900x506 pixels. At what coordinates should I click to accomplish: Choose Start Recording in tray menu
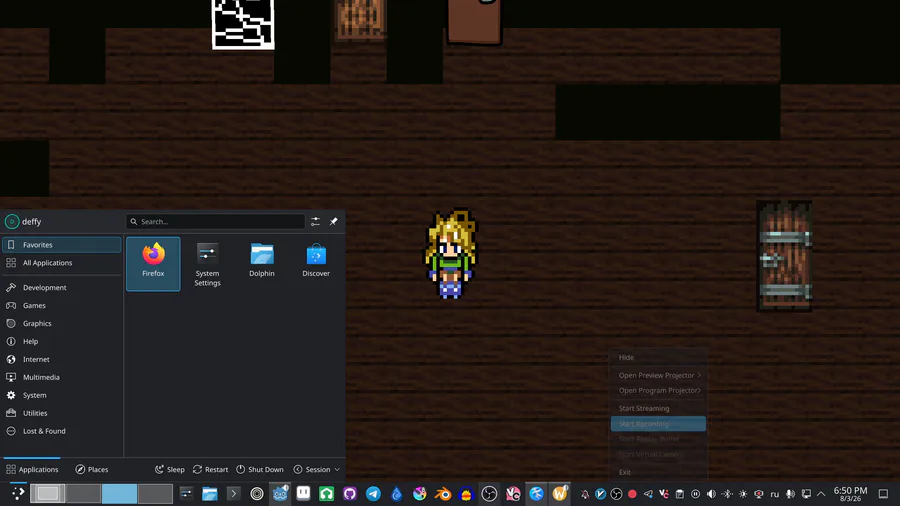coord(658,424)
